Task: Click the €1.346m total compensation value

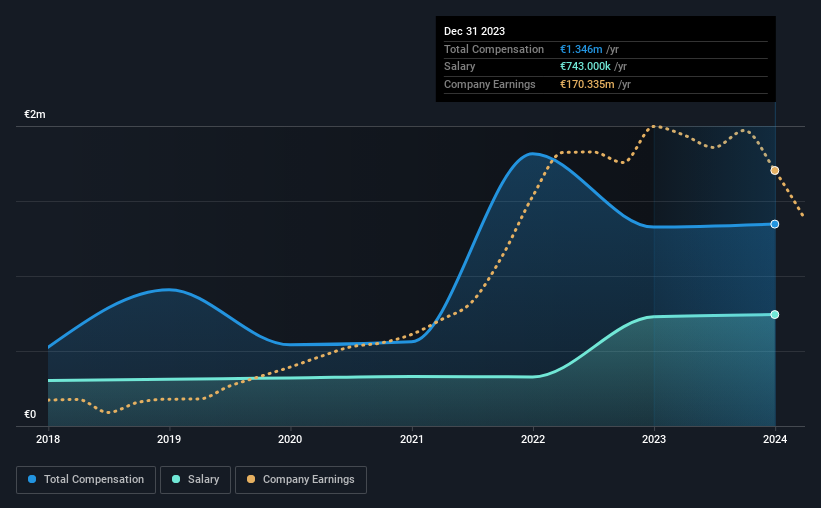Action: click(581, 49)
